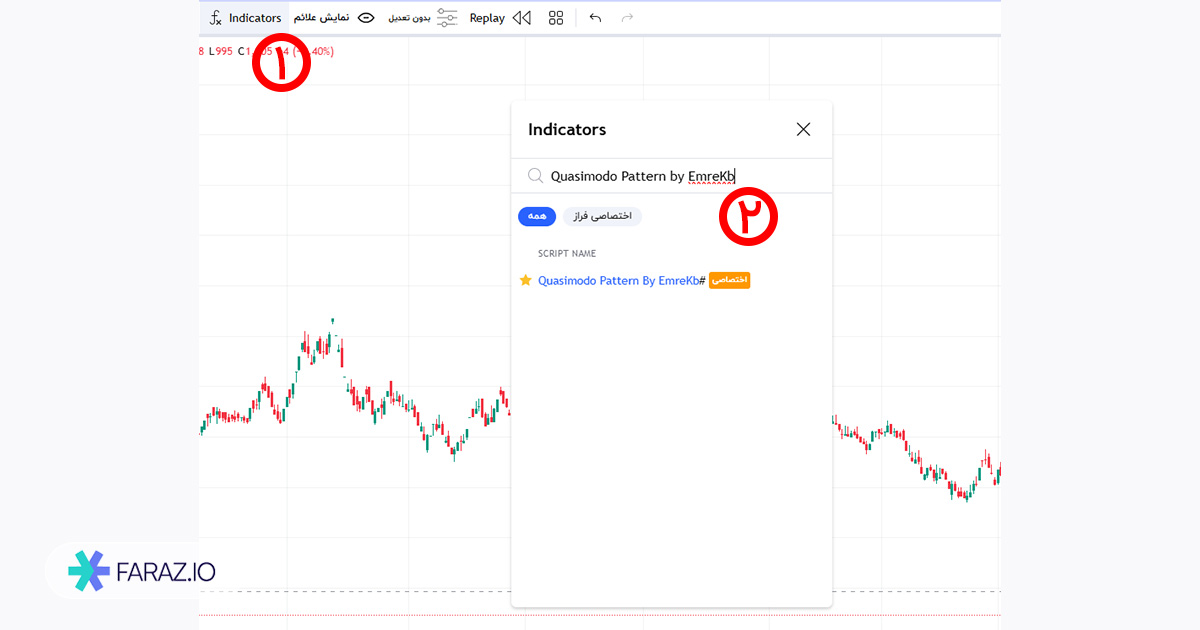Switch to the همه filter tab
The width and height of the screenshot is (1200, 630).
537,216
